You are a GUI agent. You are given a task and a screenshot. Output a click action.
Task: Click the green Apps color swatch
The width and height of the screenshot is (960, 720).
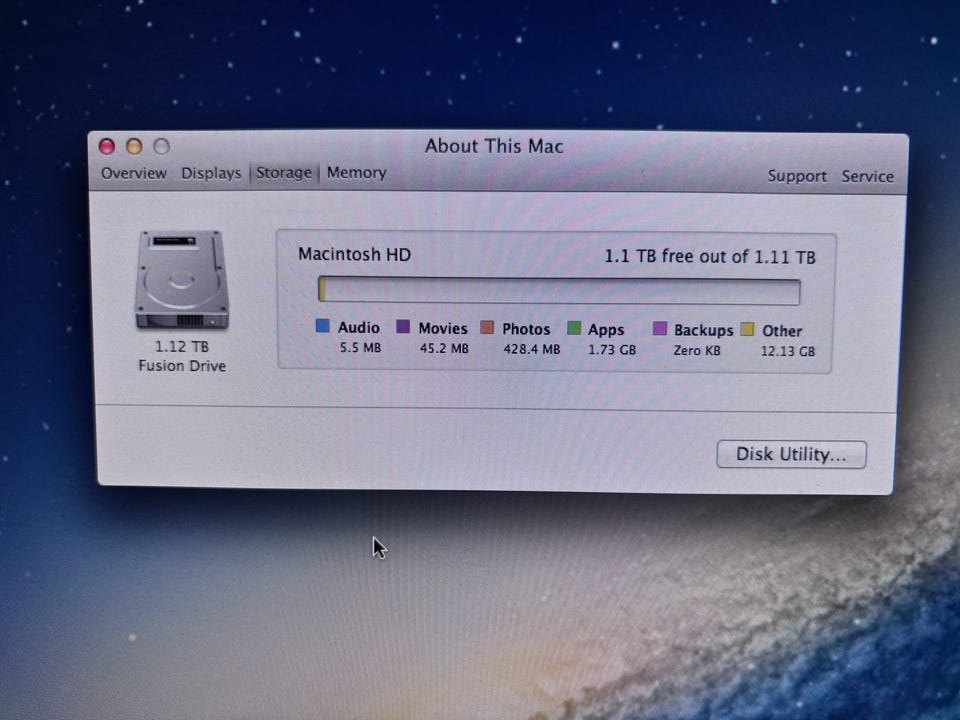(x=574, y=328)
